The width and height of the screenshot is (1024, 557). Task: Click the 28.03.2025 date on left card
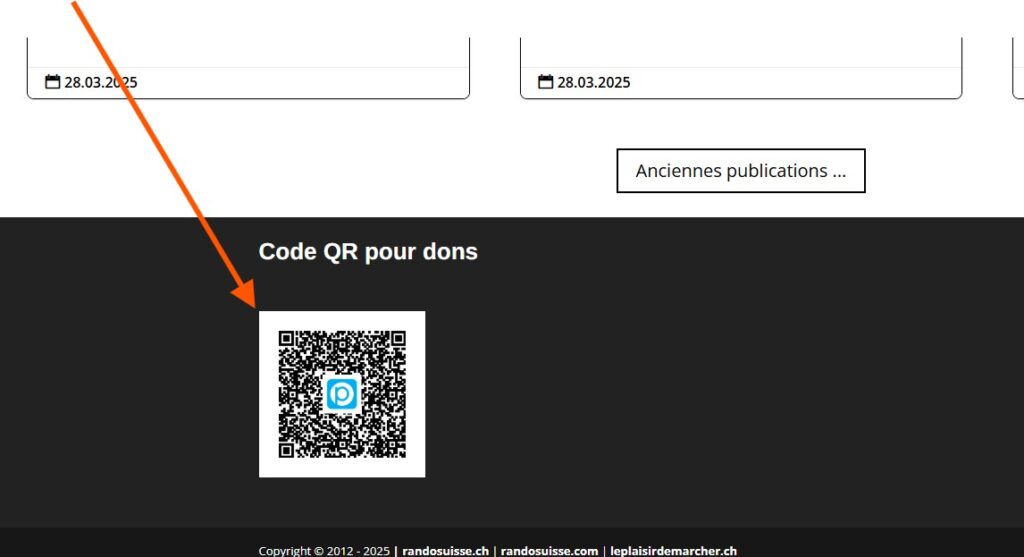101,82
